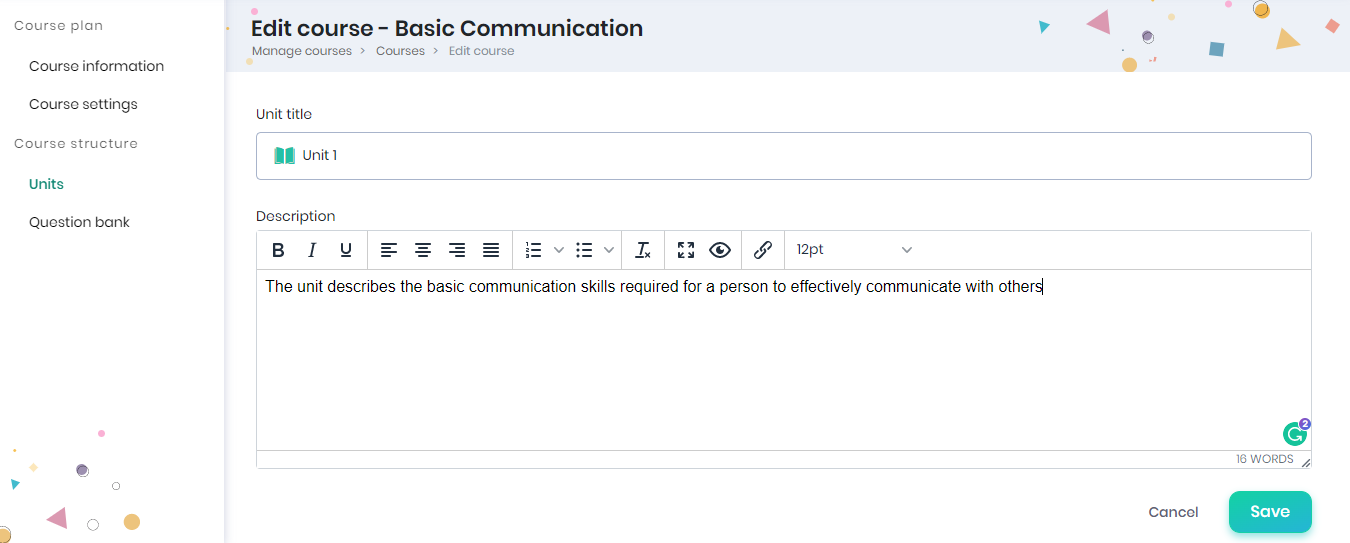Image resolution: width=1350 pixels, height=543 pixels.
Task: Toggle preview with the eye icon
Action: (720, 250)
